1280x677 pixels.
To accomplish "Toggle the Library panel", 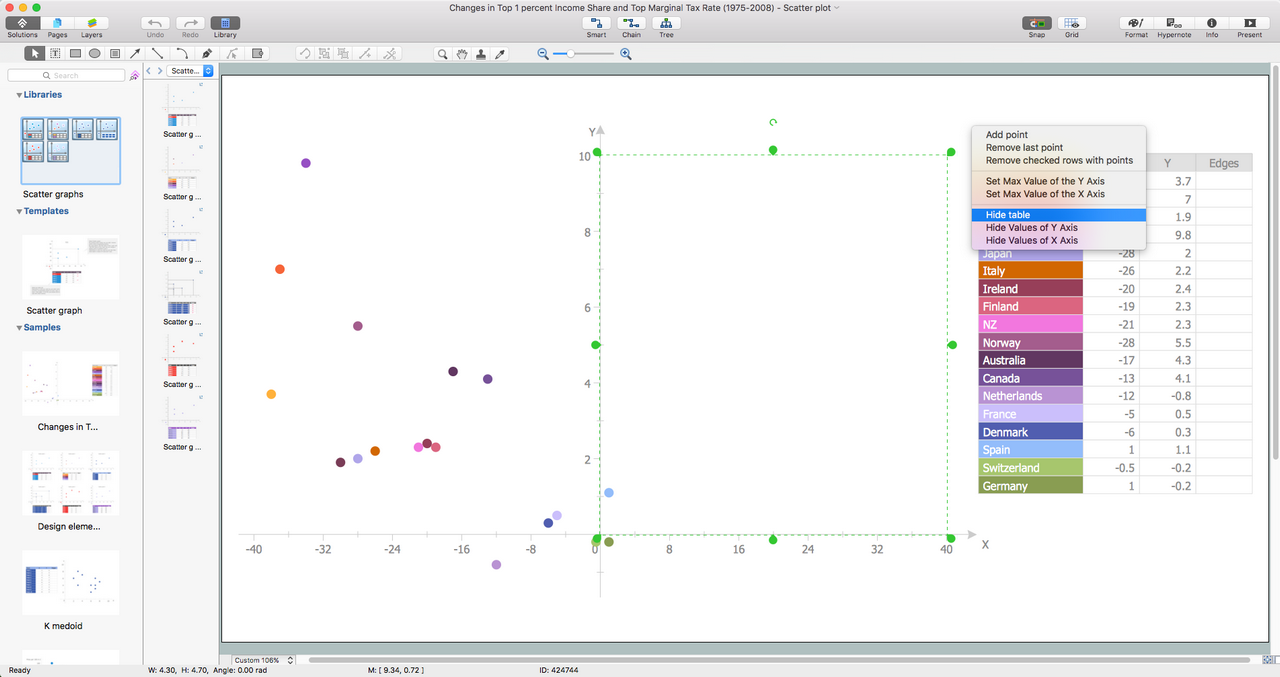I will point(225,23).
